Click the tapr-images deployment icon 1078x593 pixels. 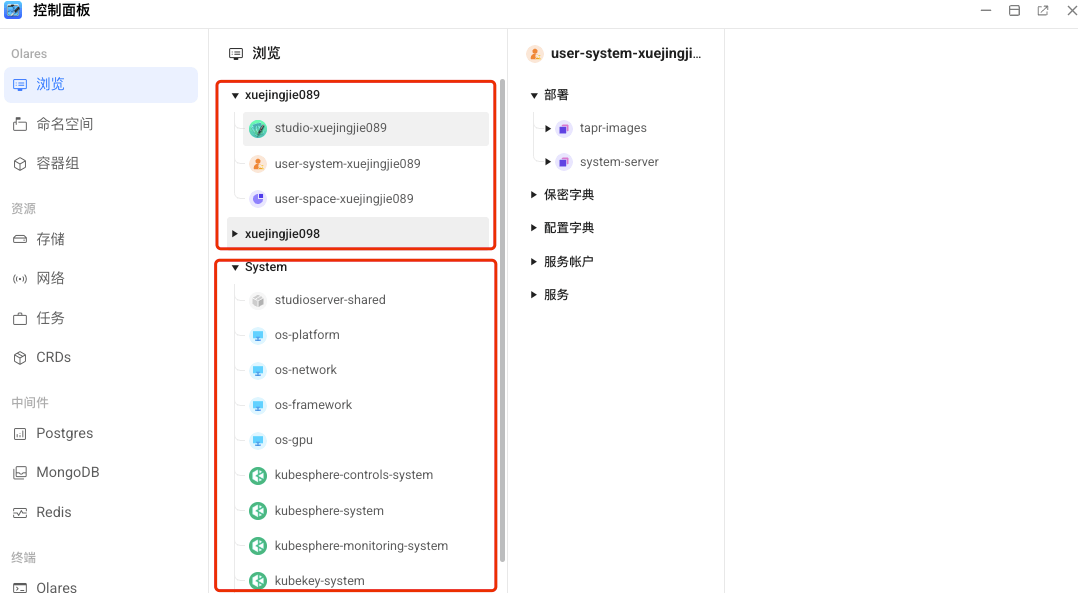(562, 128)
